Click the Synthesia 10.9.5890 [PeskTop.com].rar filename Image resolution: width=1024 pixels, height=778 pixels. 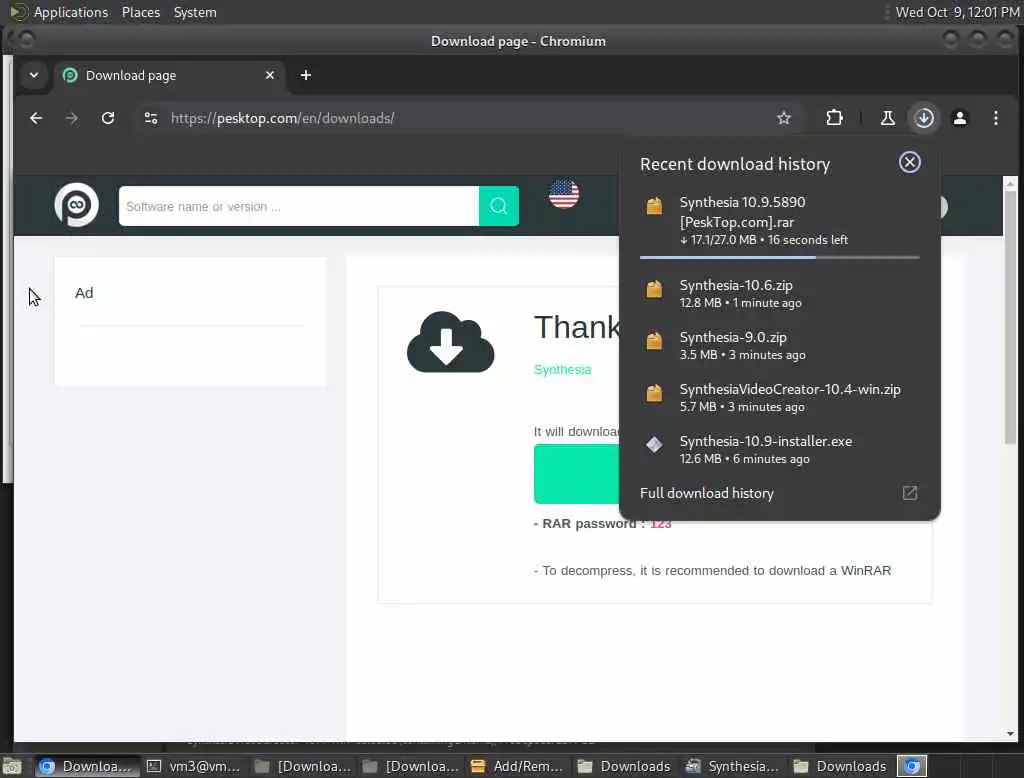click(743, 212)
